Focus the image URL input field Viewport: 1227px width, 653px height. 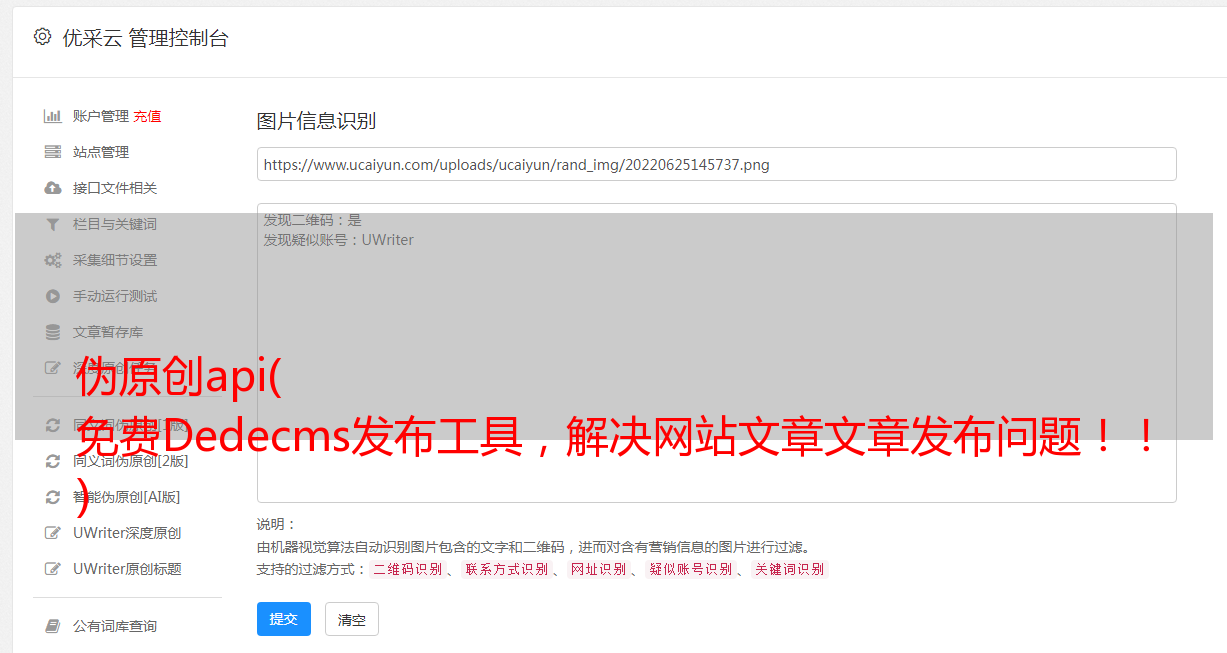(x=716, y=164)
